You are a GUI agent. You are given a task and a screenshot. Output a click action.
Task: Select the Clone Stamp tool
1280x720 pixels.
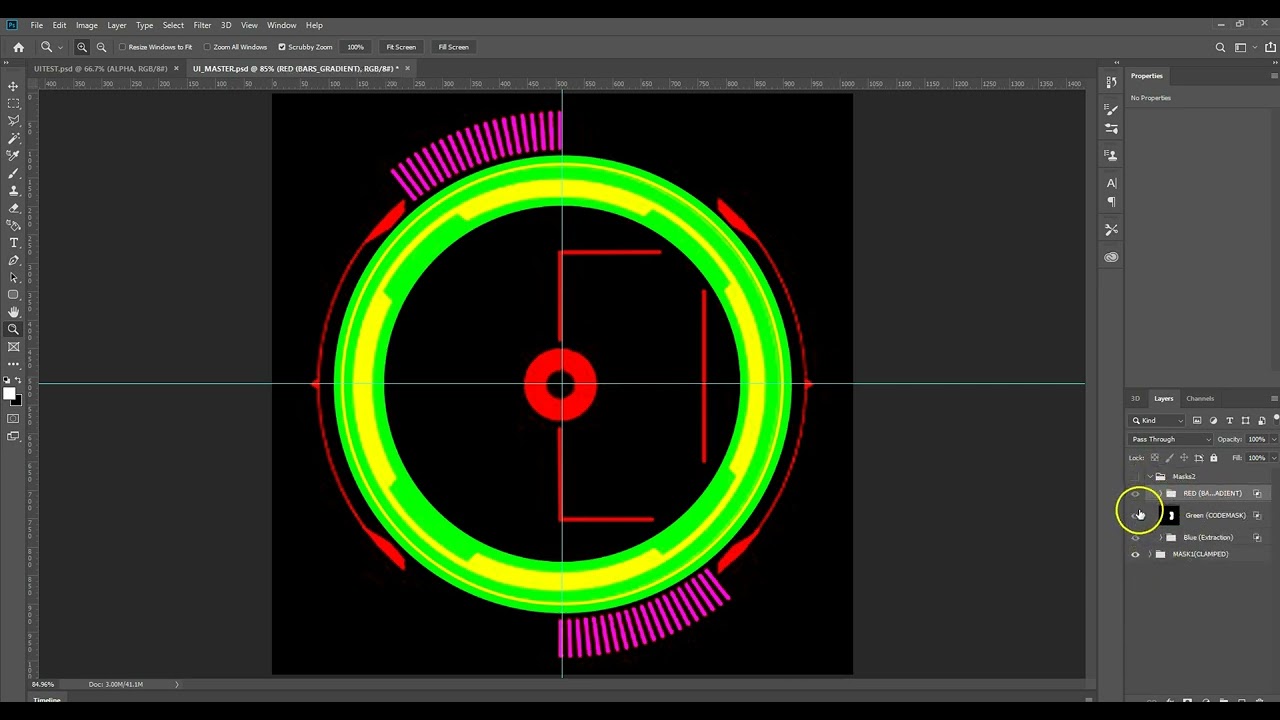[14, 190]
